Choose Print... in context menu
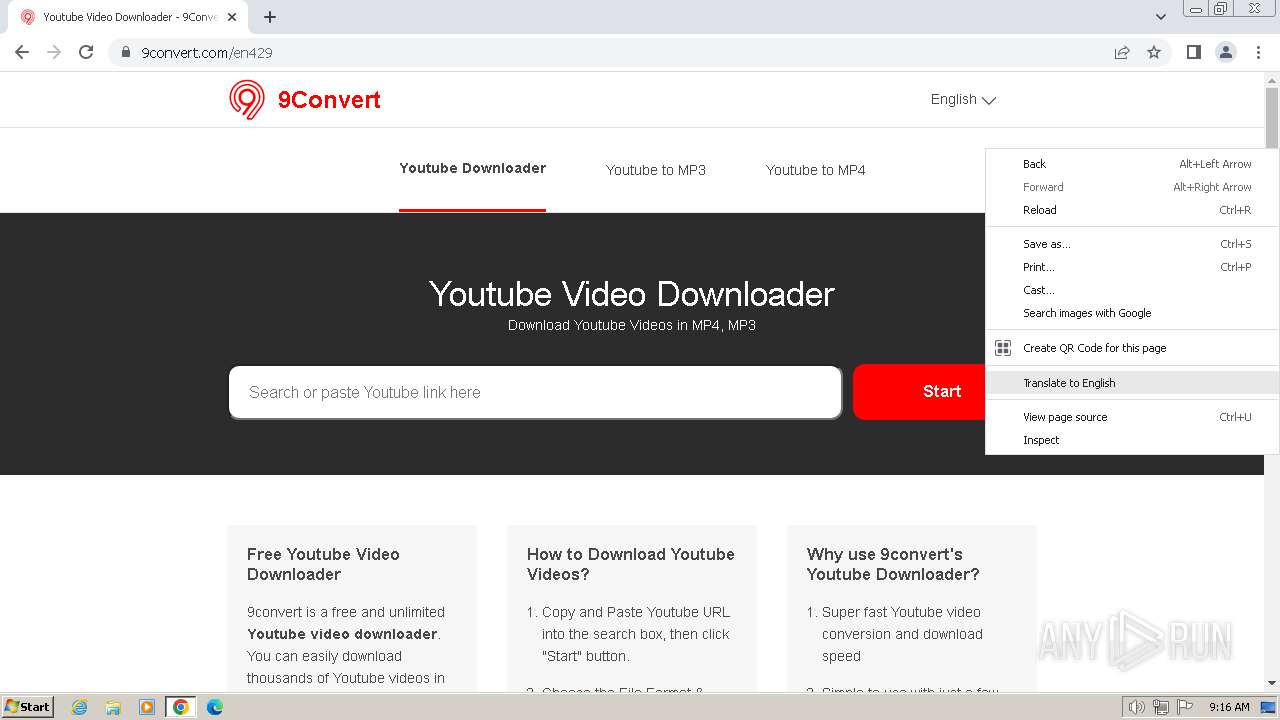Viewport: 1280px width, 720px height. (1132, 267)
